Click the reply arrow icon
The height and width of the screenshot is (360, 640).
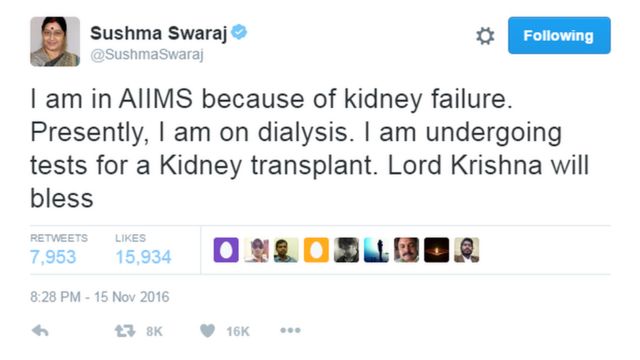[x=40, y=331]
